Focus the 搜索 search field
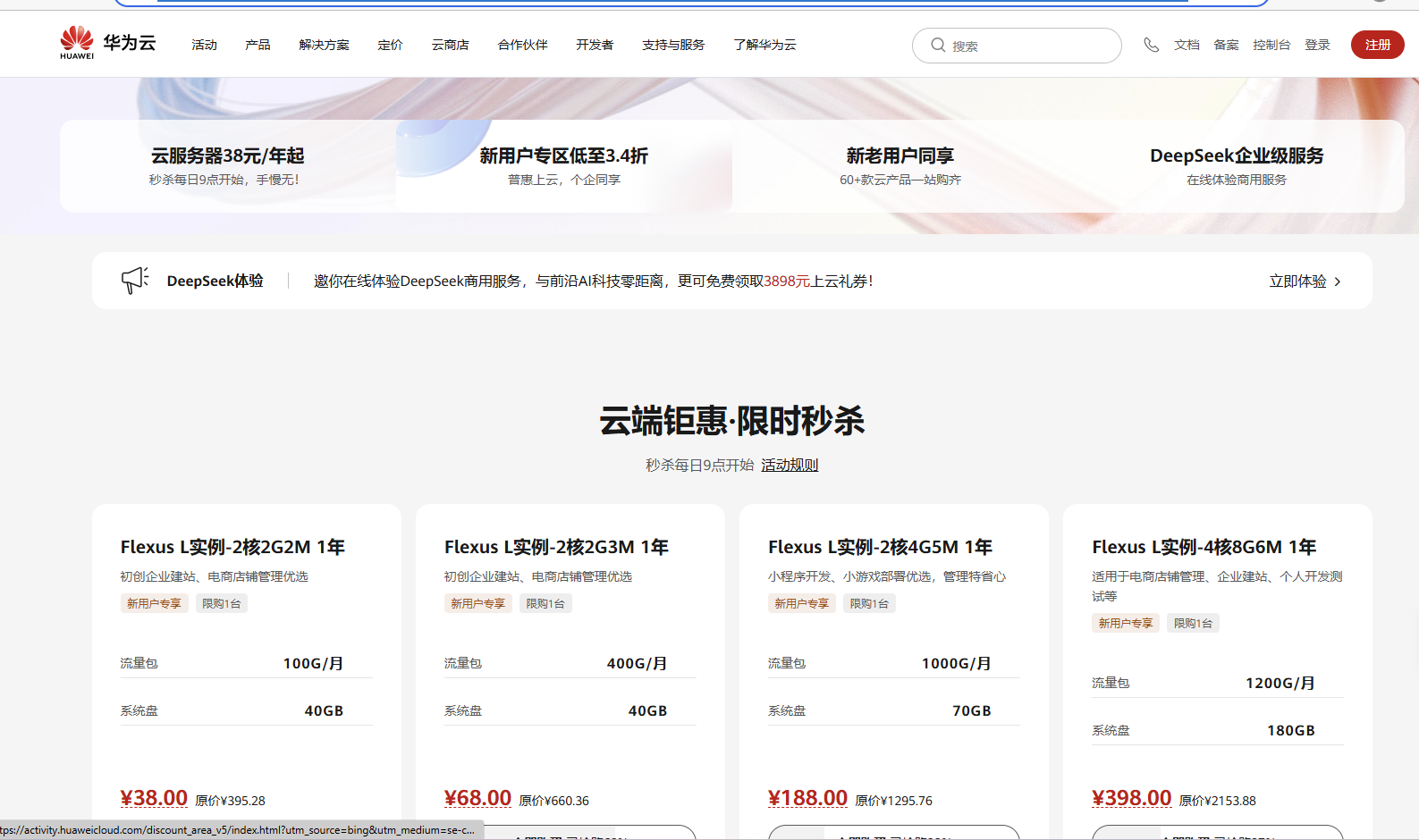Viewport: 1419px width, 840px height. point(1017,46)
